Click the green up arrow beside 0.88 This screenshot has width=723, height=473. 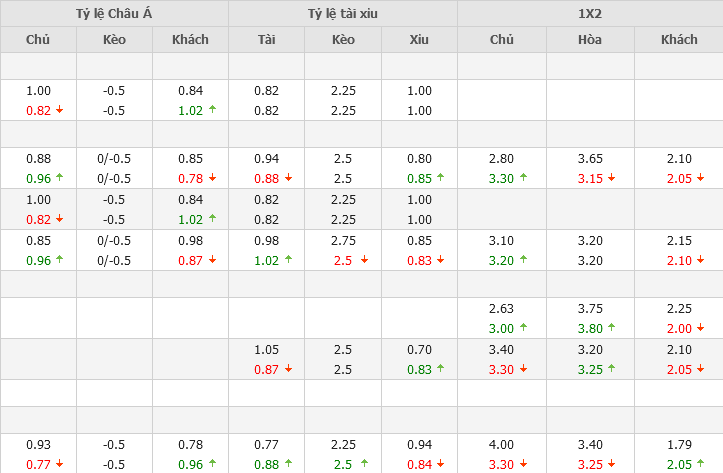click(x=289, y=464)
